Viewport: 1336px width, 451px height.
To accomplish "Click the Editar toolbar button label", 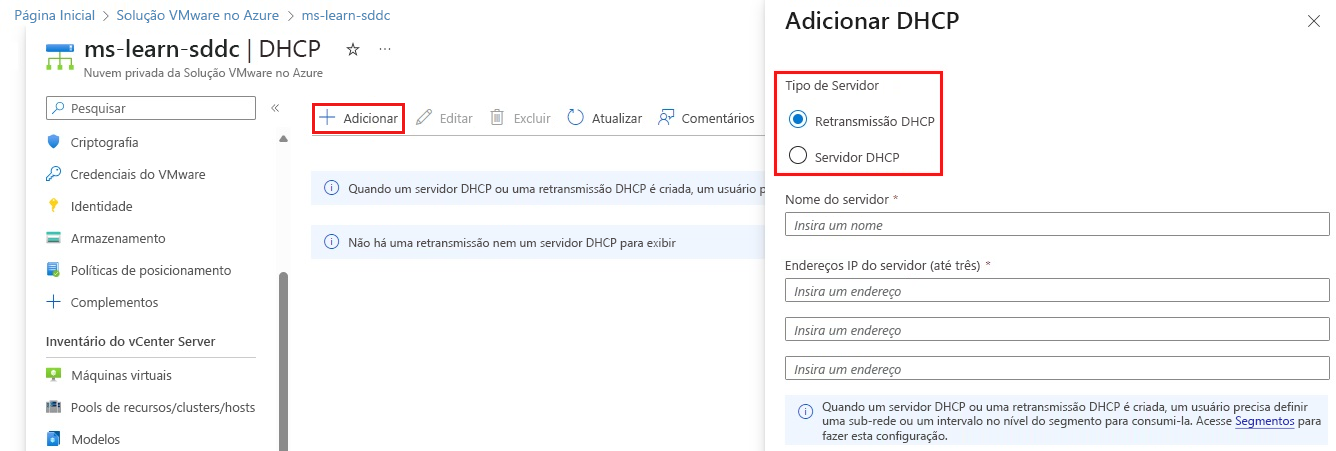I will point(456,118).
